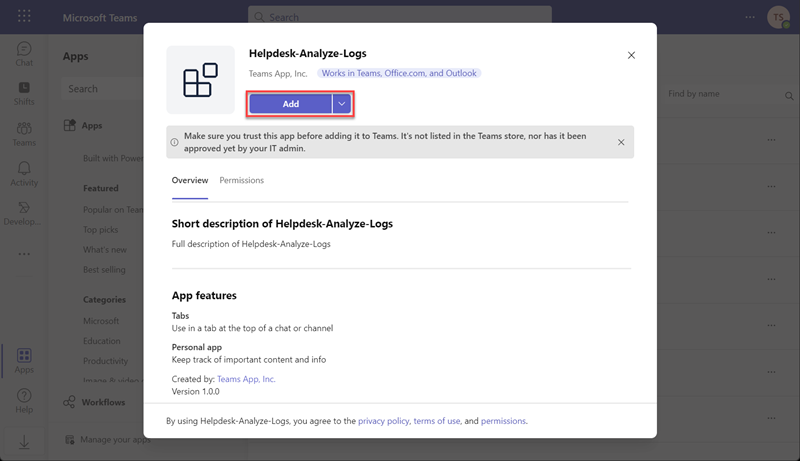800x461 pixels.
Task: Open the app launcher waffle icon
Action: (24, 16)
